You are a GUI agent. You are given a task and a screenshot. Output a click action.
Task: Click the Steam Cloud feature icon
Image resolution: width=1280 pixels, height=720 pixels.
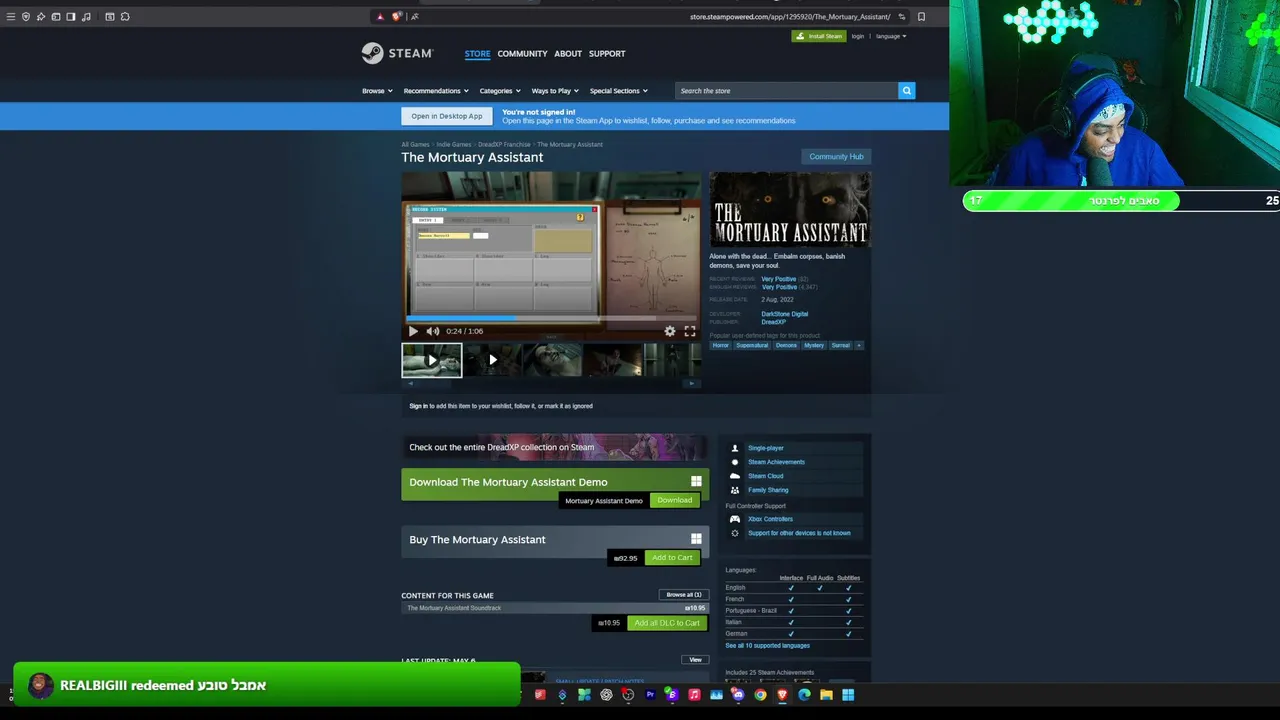[x=735, y=476]
